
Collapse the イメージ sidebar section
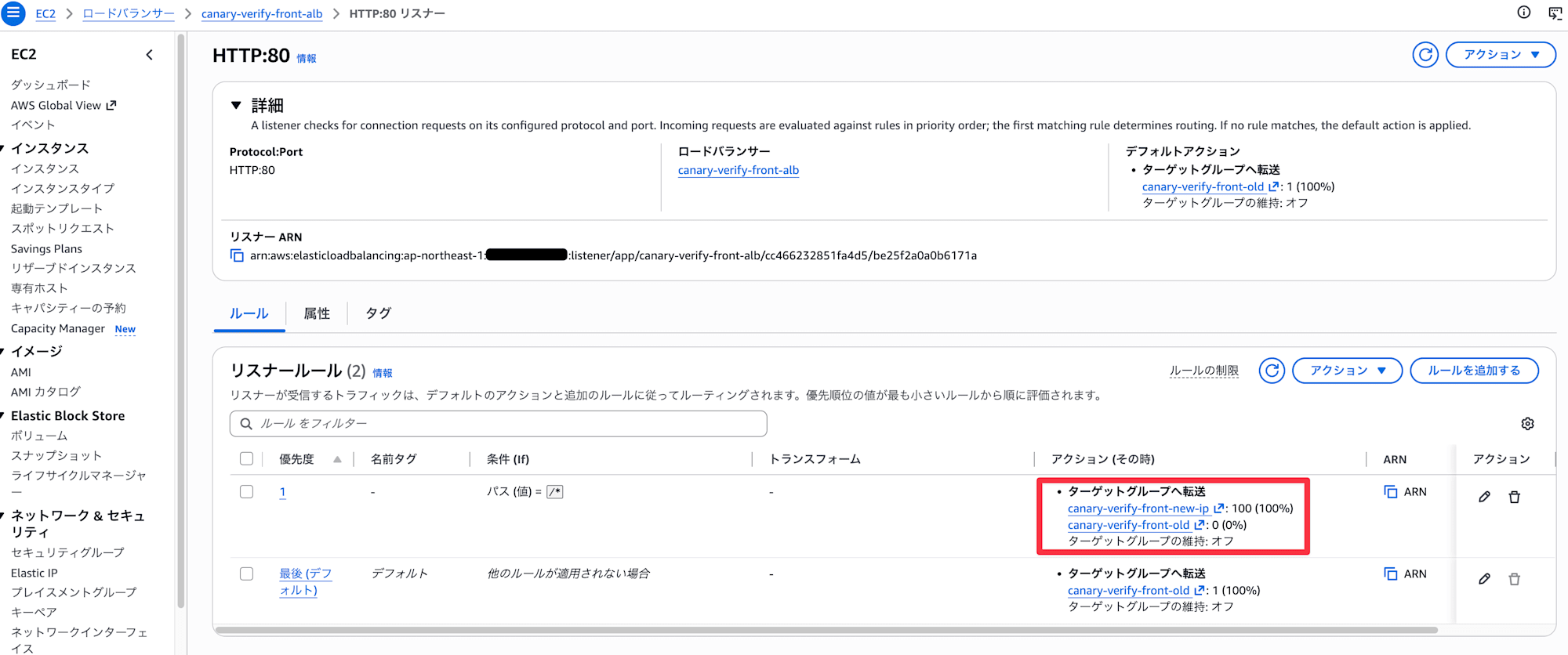(3, 351)
